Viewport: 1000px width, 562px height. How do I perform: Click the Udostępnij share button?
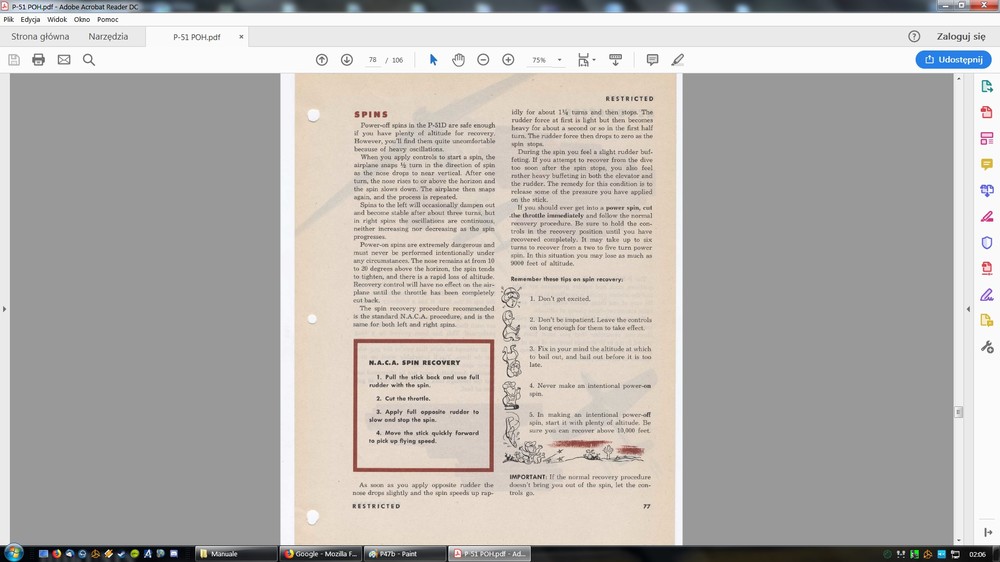953,59
